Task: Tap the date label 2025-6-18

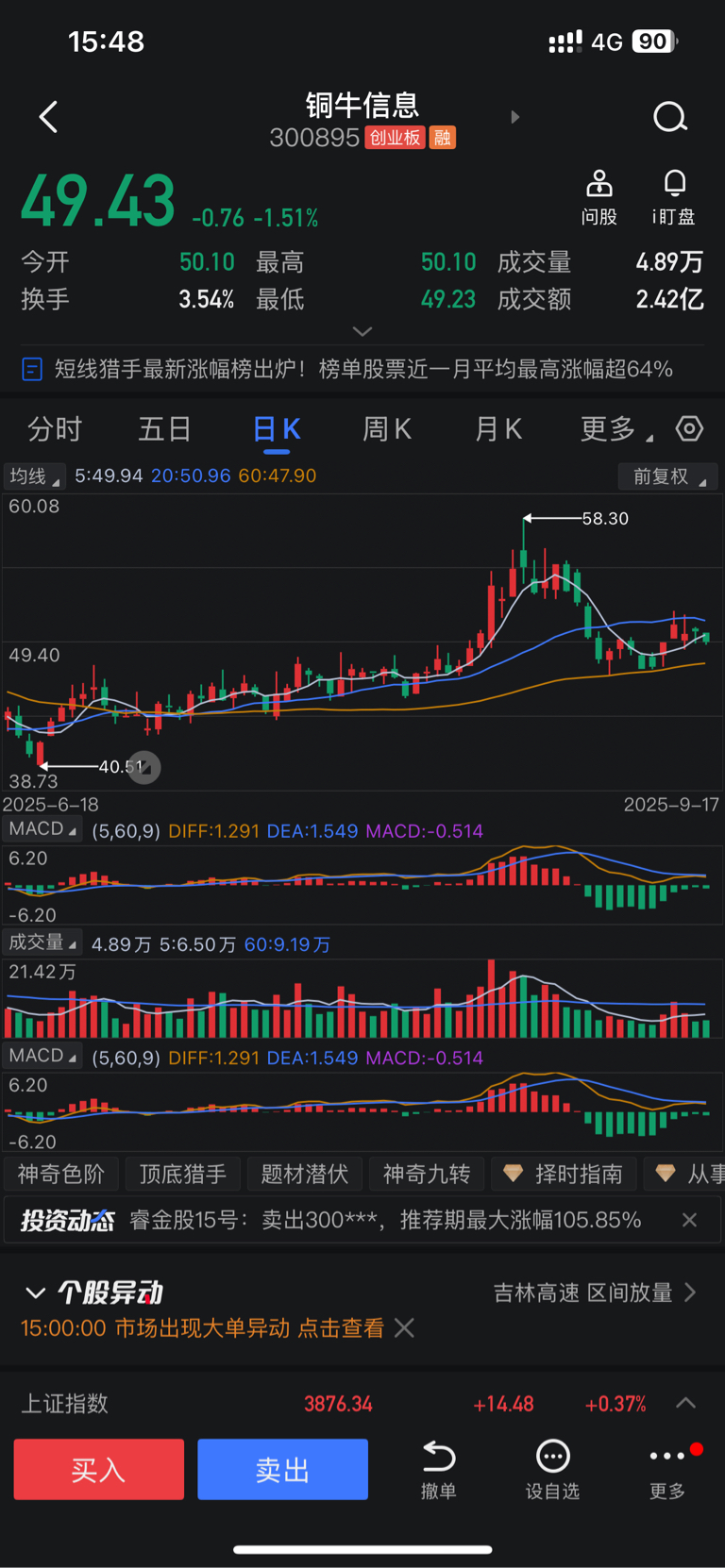Action: (x=50, y=805)
